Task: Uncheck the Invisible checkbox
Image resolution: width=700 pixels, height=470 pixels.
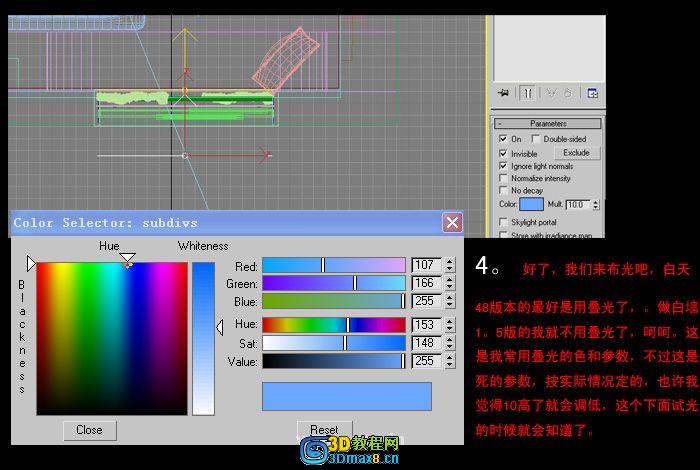Action: point(503,154)
